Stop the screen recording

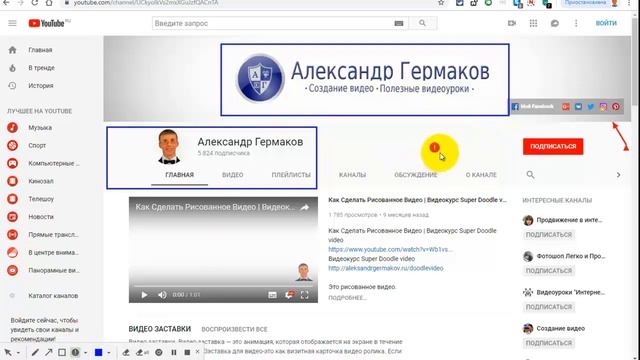pyautogui.click(x=187, y=352)
